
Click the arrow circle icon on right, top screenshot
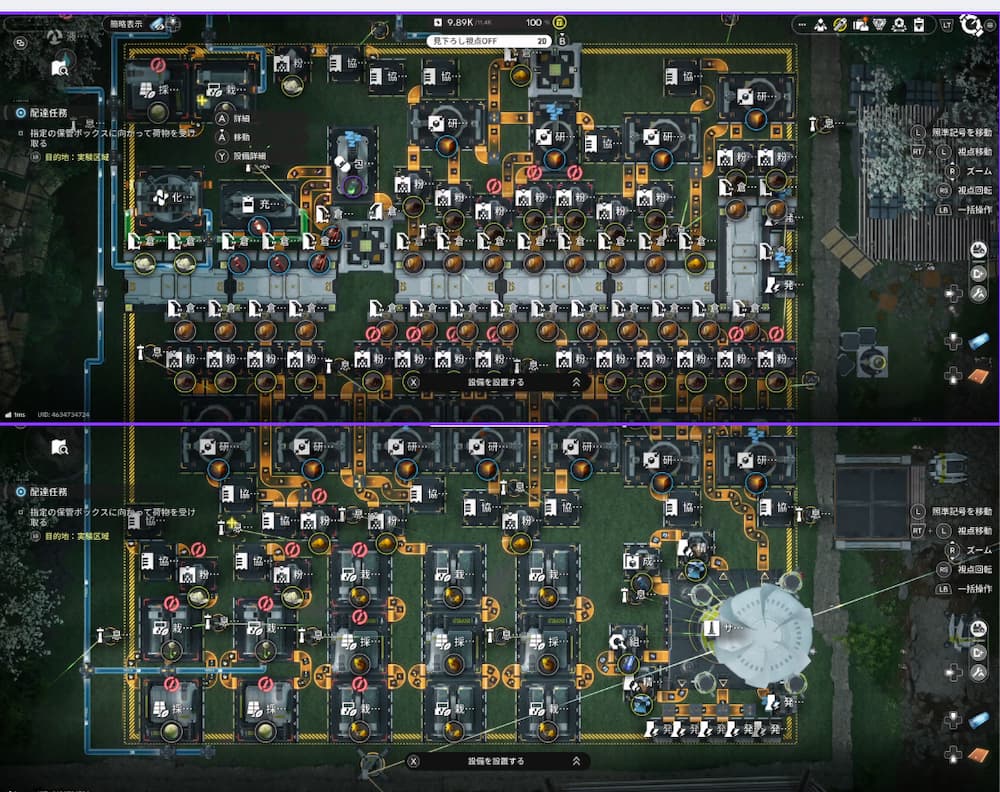[x=978, y=273]
